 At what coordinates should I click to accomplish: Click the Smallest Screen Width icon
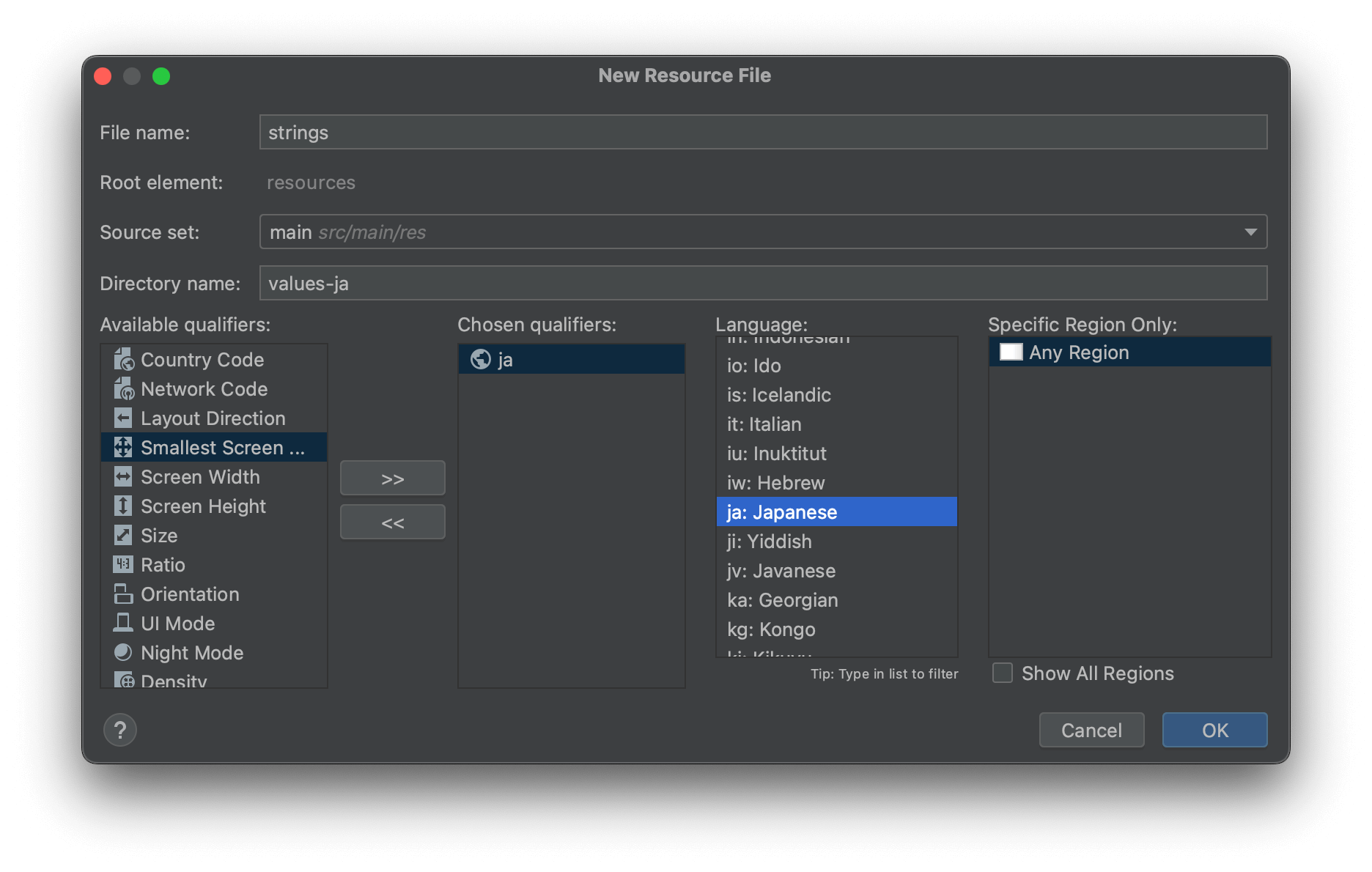pyautogui.click(x=123, y=448)
